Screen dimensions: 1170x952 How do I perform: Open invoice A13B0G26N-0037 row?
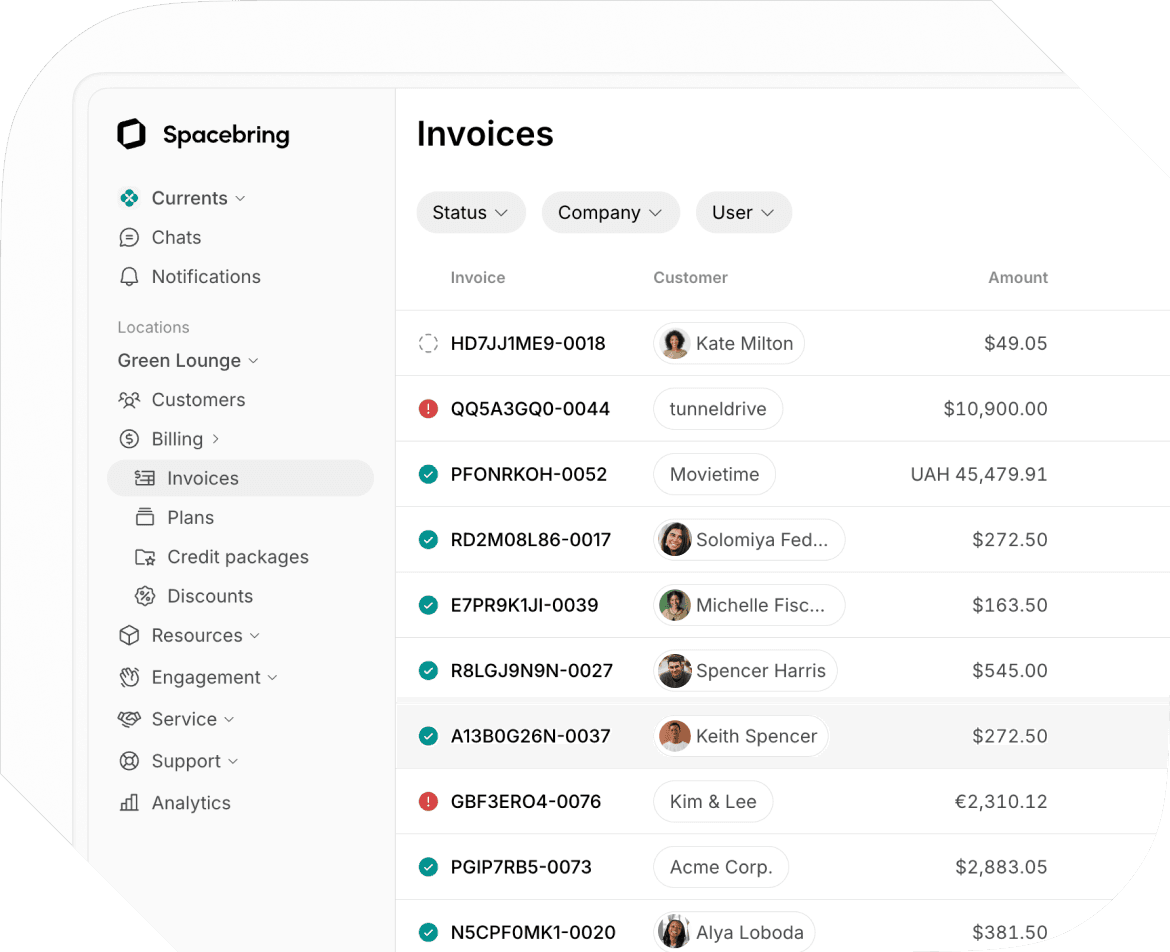click(530, 737)
